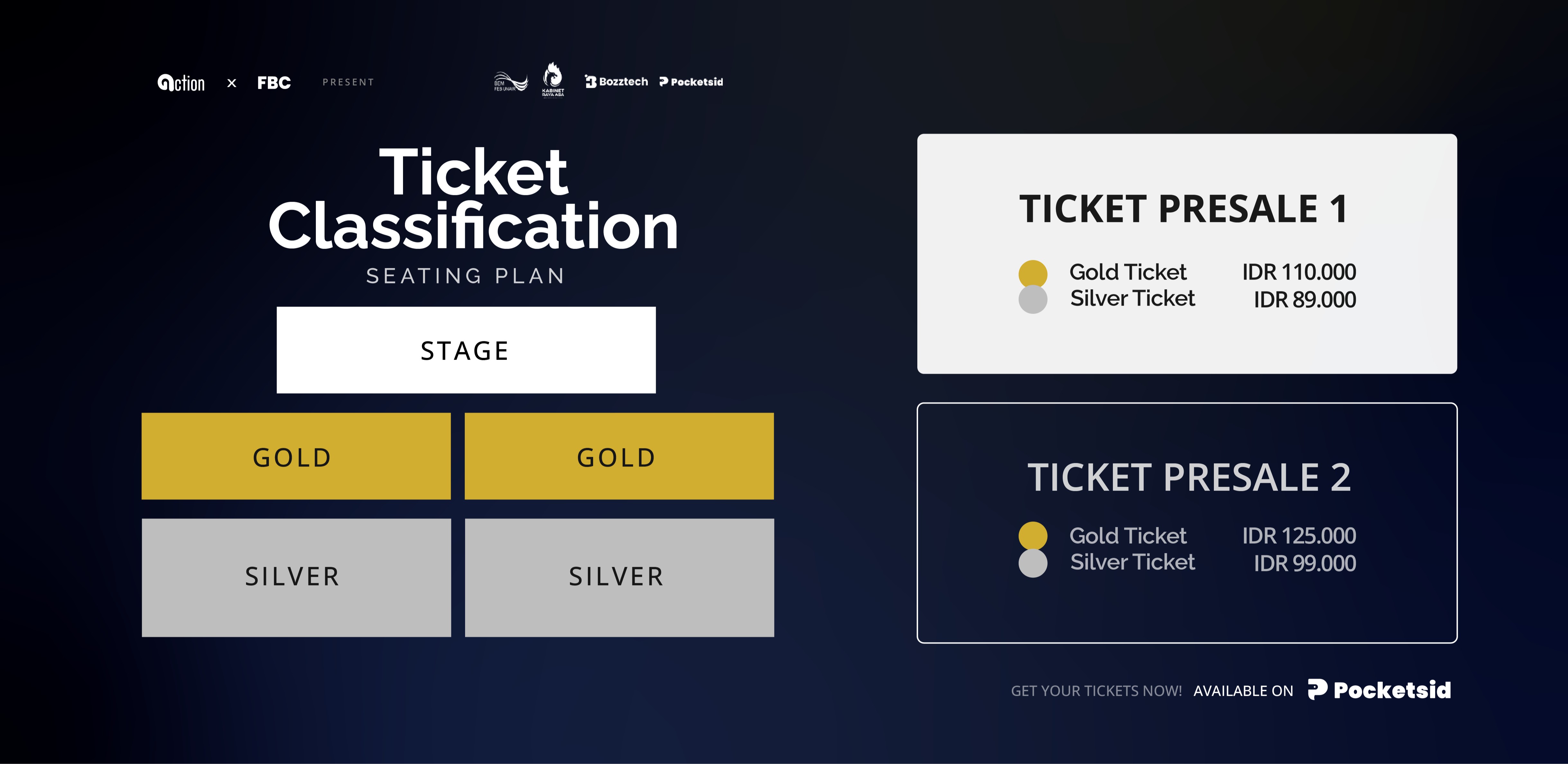Click the Bozztech logo
Image resolution: width=1568 pixels, height=764 pixels.
[x=617, y=82]
